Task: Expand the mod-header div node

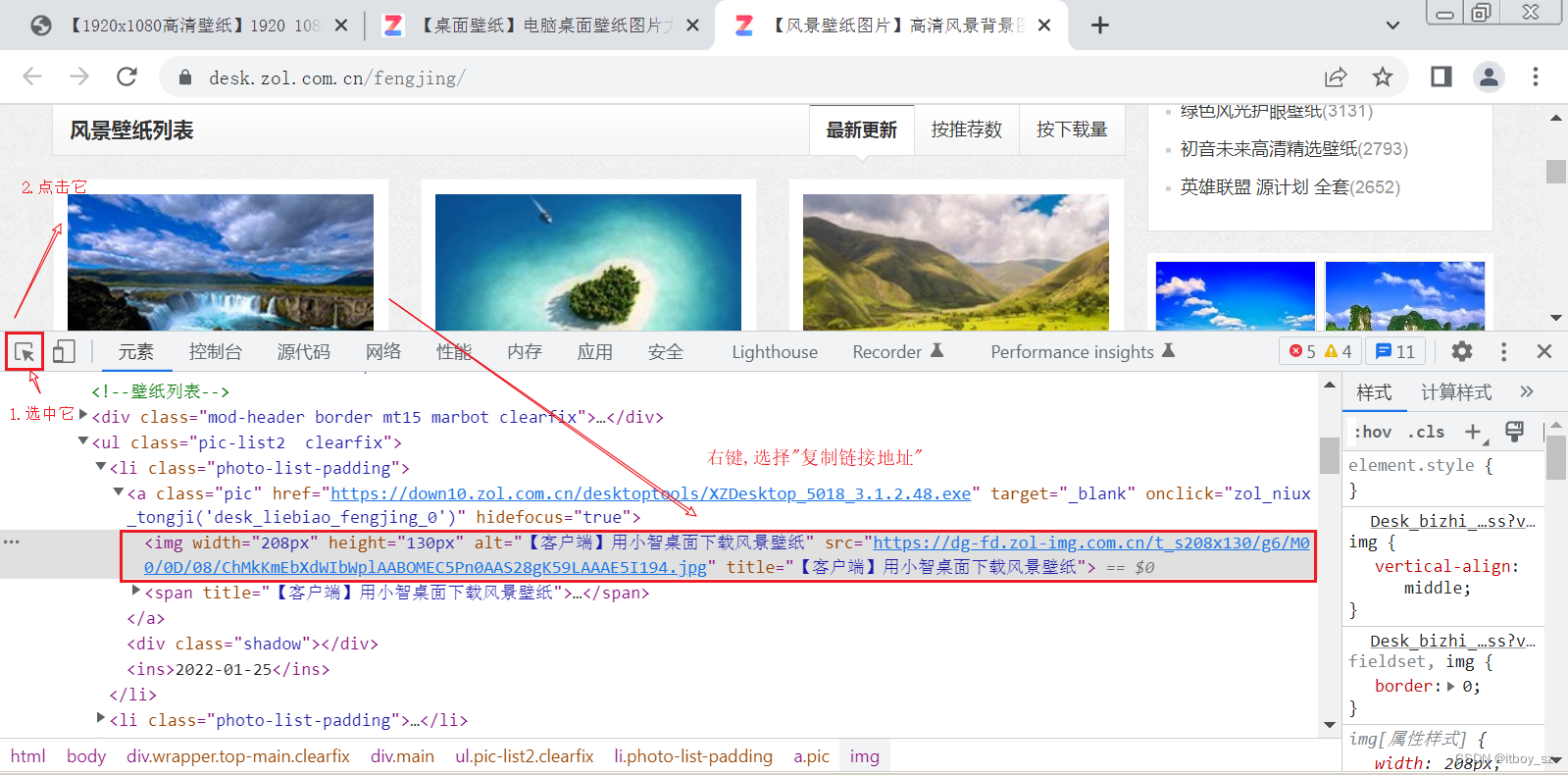Action: click(x=82, y=416)
